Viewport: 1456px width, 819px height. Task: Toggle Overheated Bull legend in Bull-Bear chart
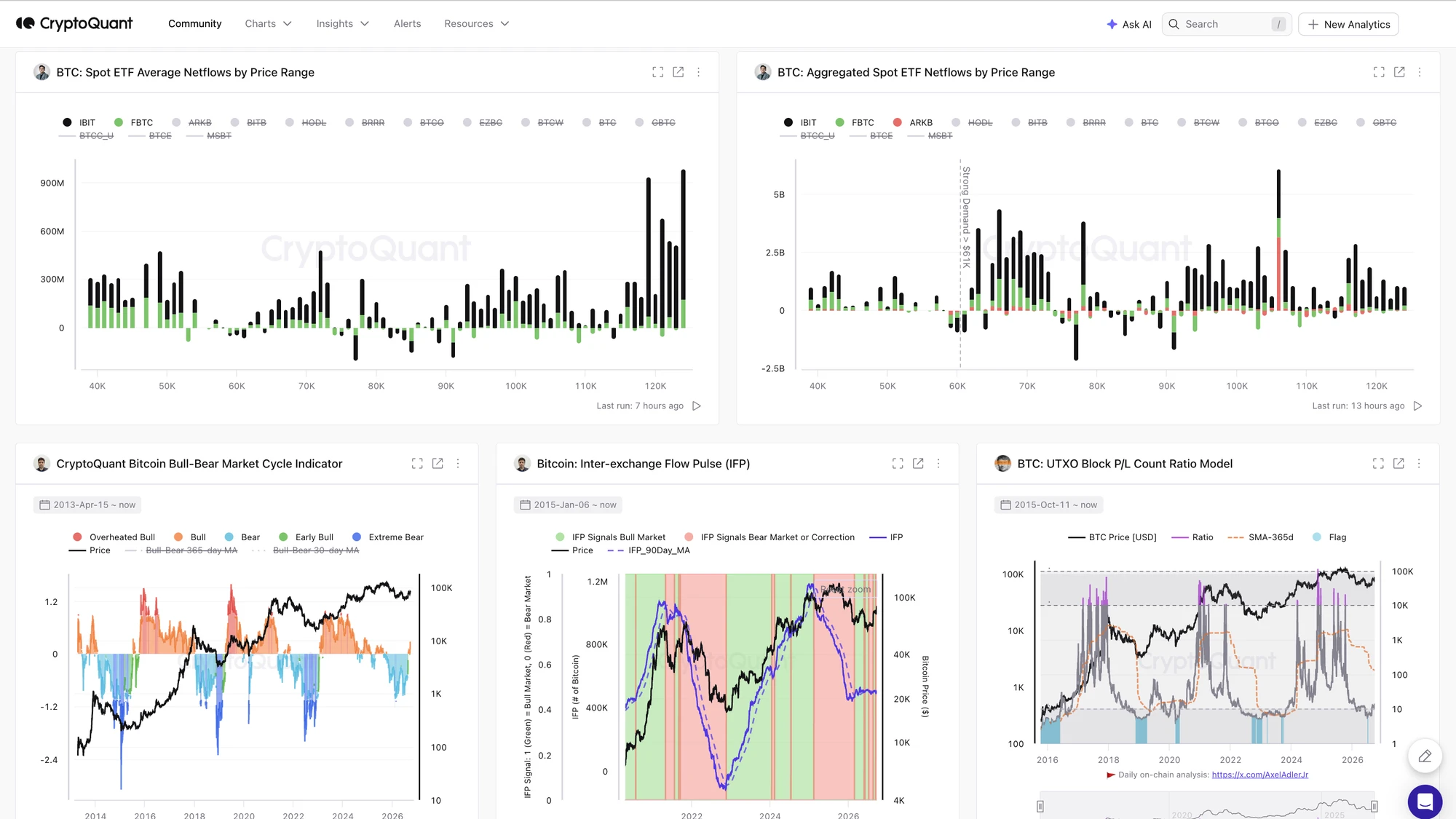coord(114,537)
